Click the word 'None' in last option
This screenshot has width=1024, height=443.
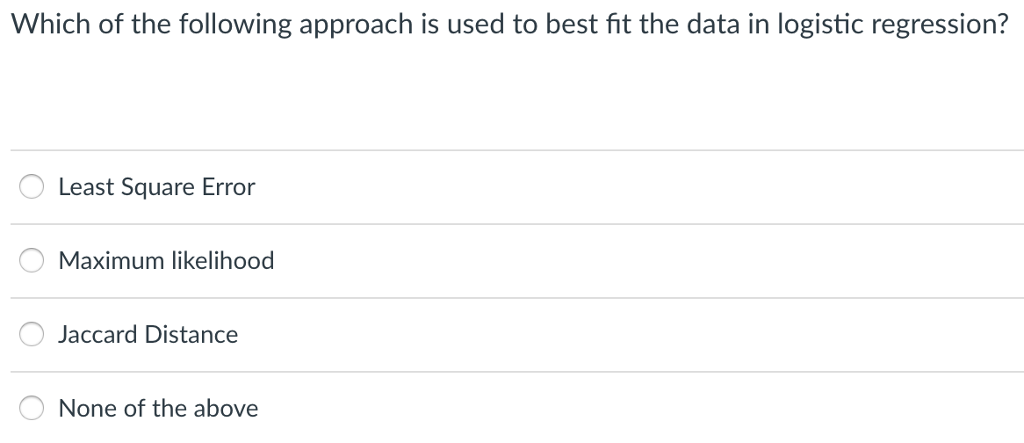tap(84, 409)
